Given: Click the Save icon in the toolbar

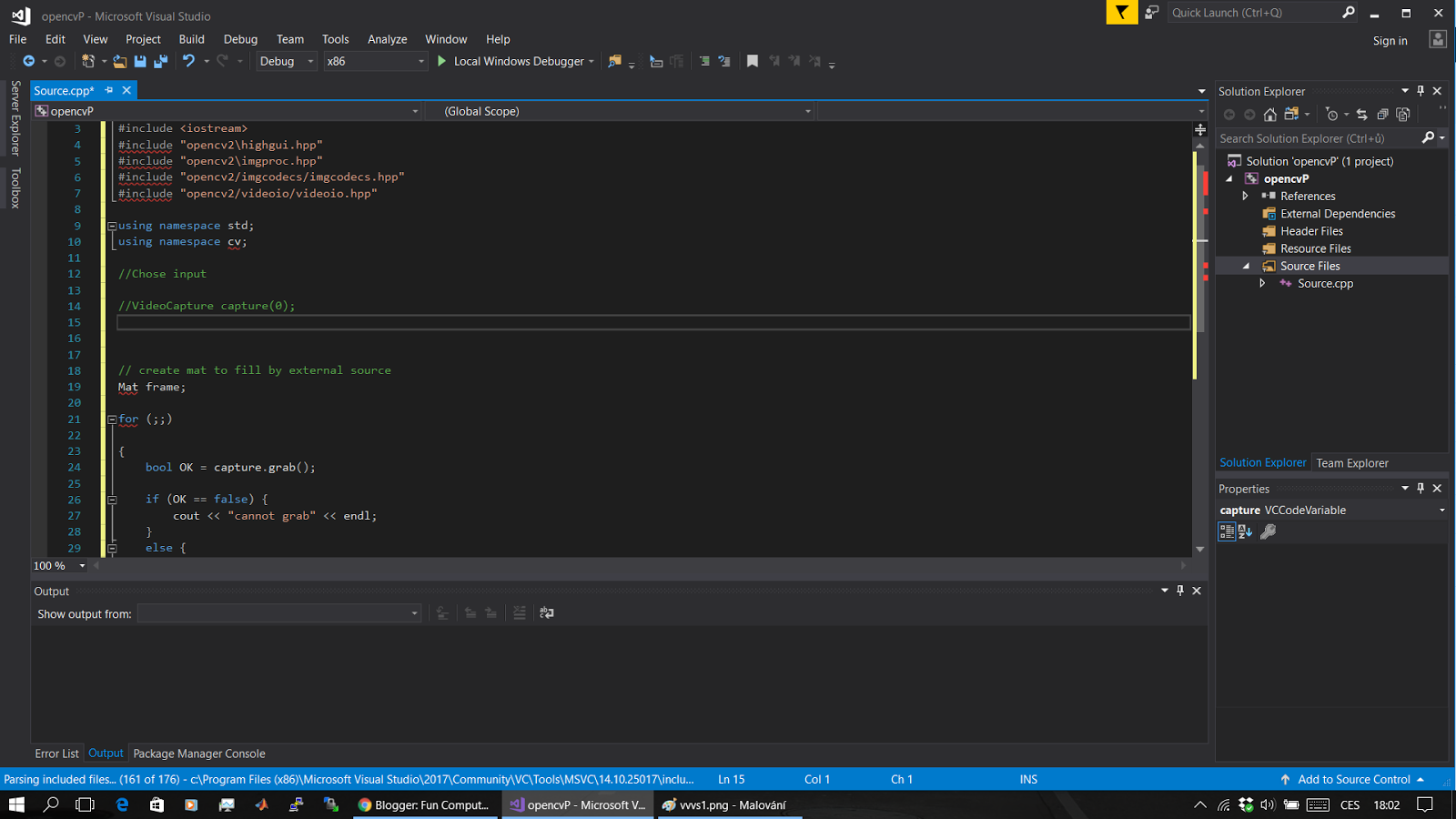Looking at the screenshot, I should [x=138, y=61].
